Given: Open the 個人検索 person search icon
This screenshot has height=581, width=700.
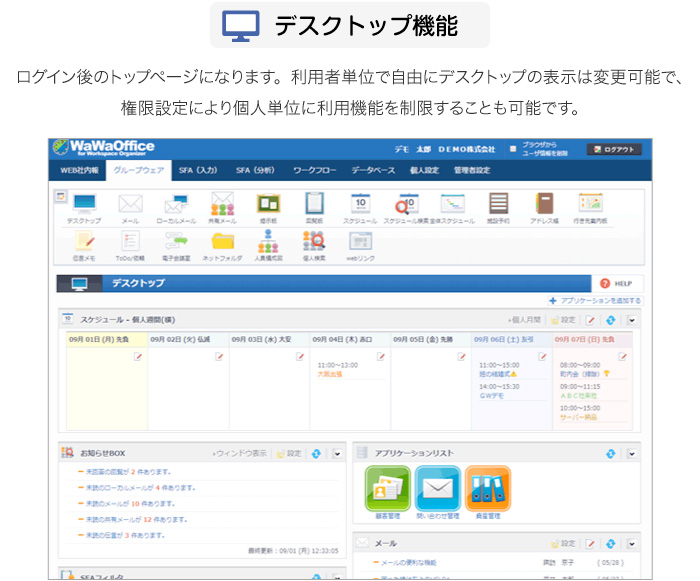Looking at the screenshot, I should click(314, 243).
